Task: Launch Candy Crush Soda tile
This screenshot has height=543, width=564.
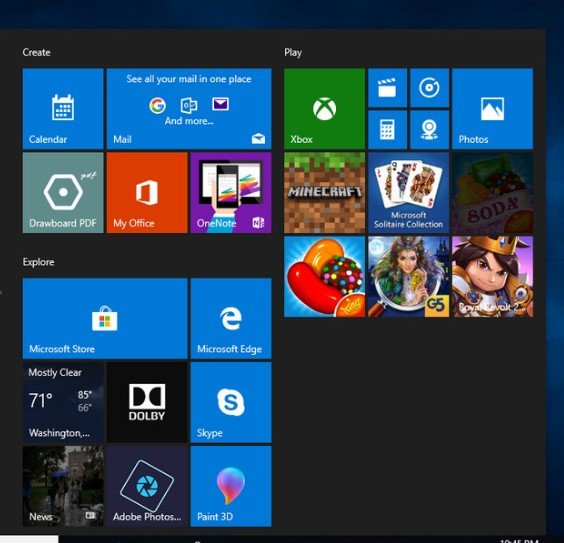Action: (x=492, y=193)
